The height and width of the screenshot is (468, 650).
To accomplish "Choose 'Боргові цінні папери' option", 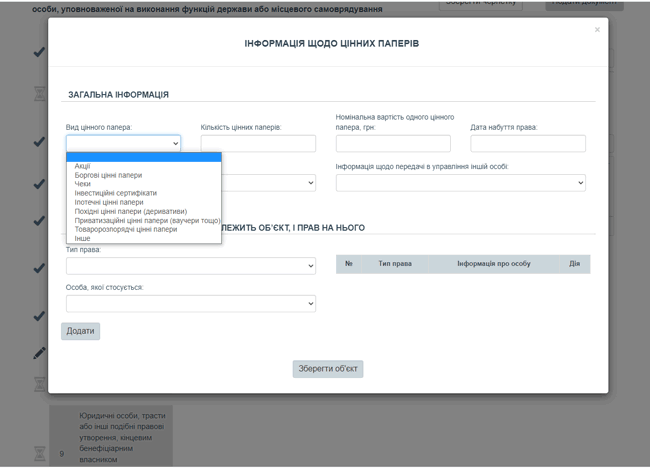I will point(108,175).
